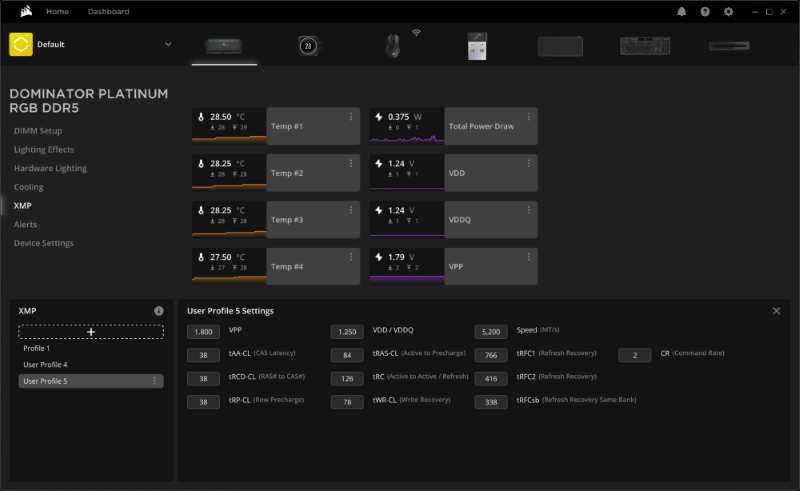Image resolution: width=800 pixels, height=491 pixels.
Task: Open User Profile 5 options menu
Action: click(x=155, y=381)
